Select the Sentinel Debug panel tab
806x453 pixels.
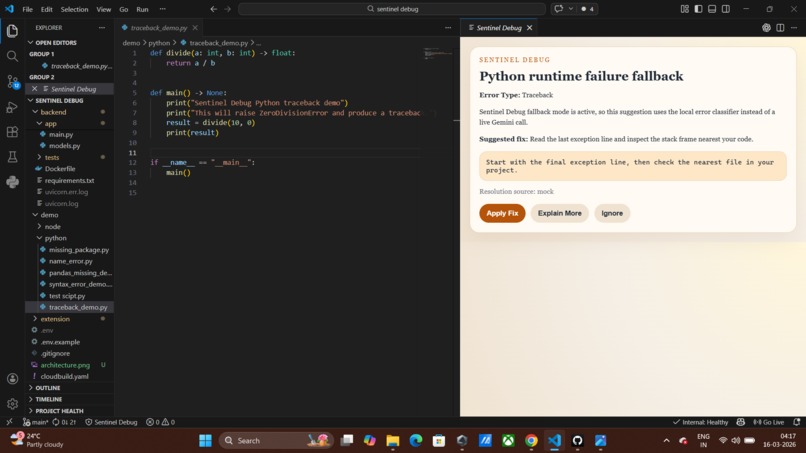[x=499, y=28]
